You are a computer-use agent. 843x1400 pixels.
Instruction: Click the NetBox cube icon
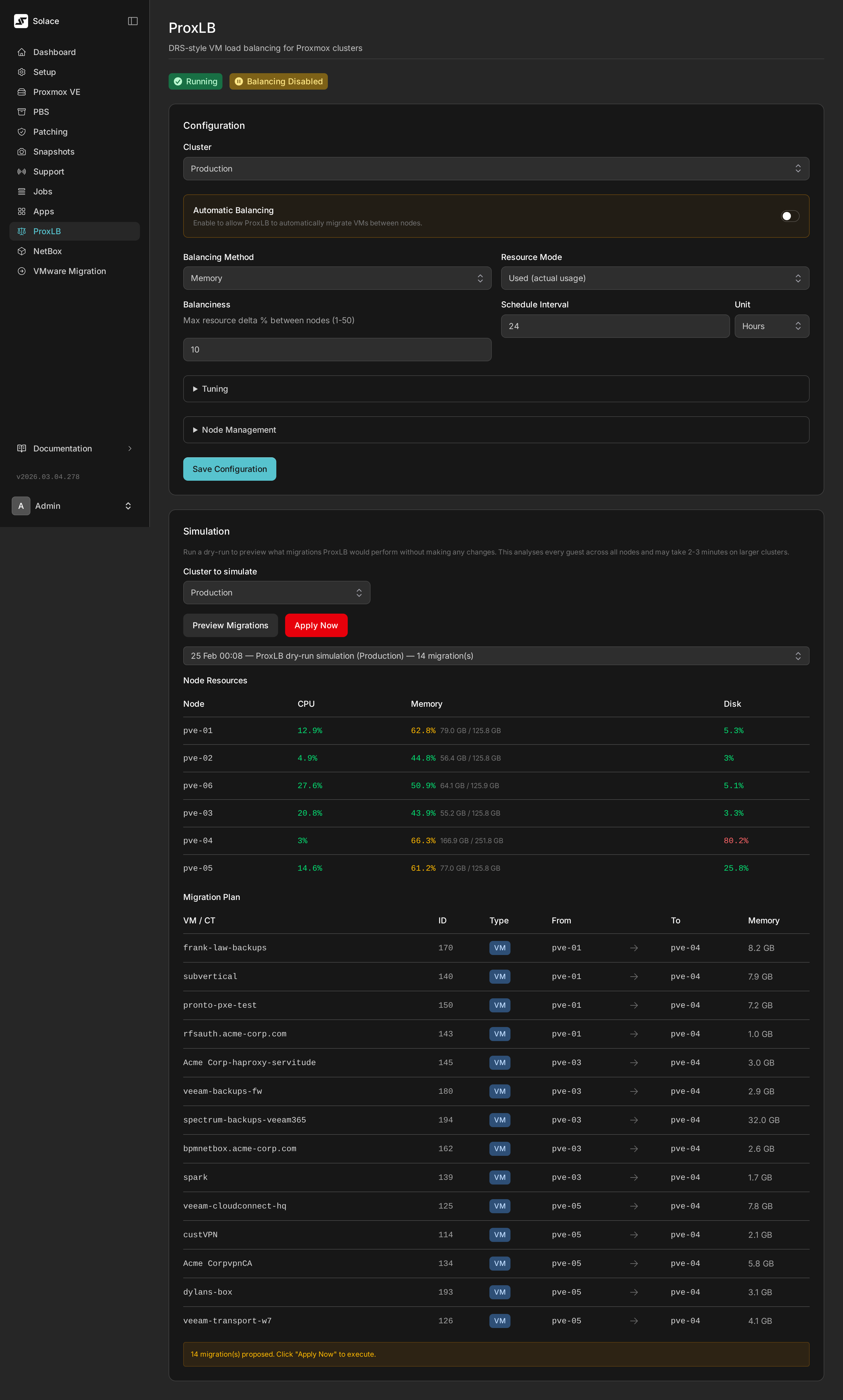click(22, 251)
